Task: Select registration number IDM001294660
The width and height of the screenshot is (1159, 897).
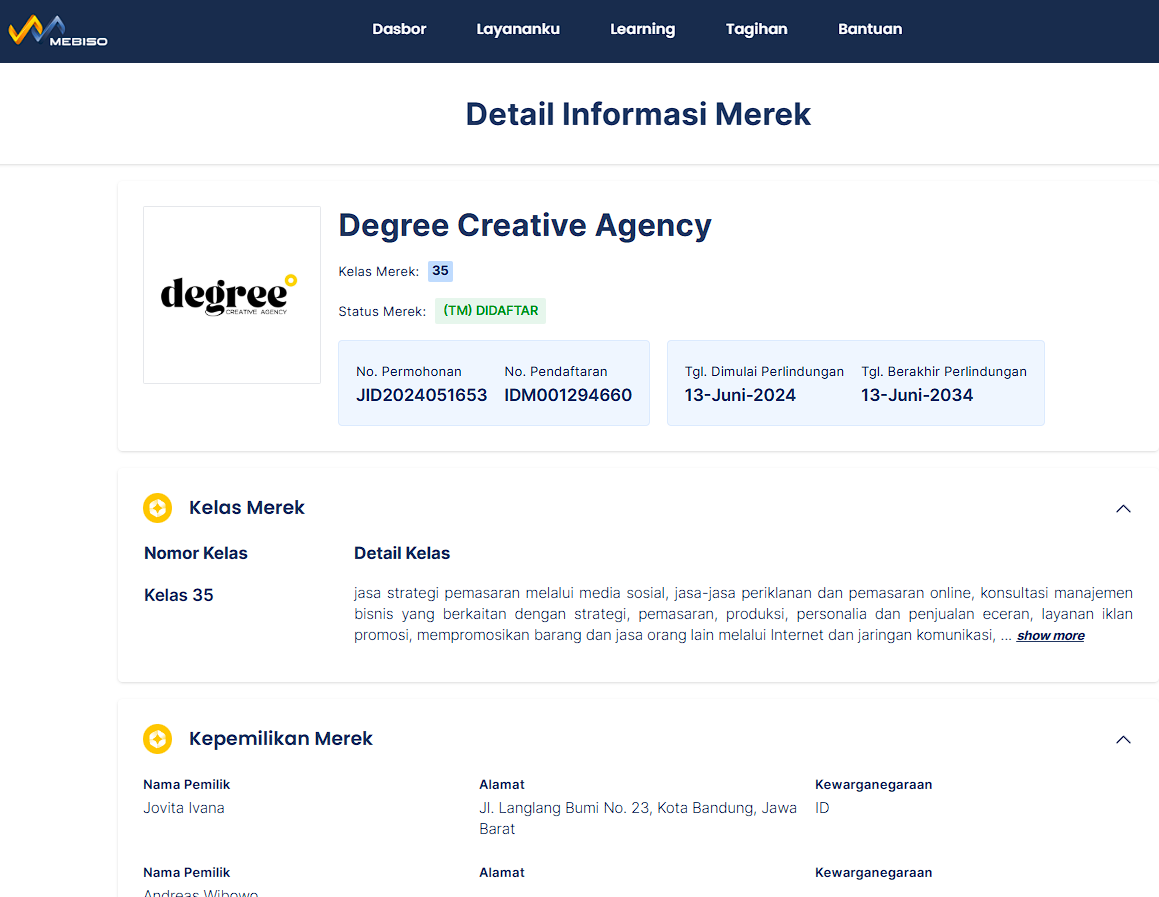Action: click(568, 395)
